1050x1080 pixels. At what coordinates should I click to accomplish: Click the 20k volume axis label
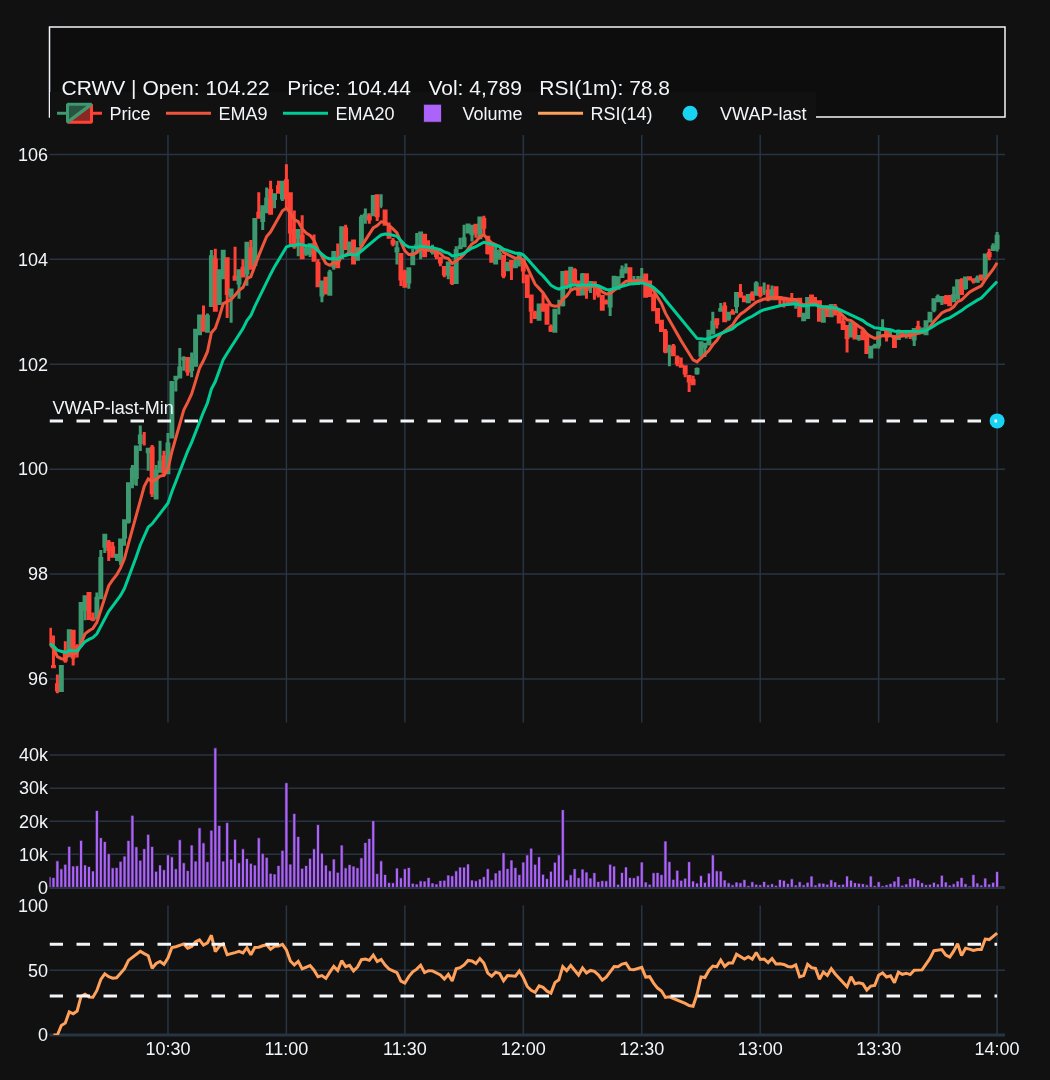point(33,822)
